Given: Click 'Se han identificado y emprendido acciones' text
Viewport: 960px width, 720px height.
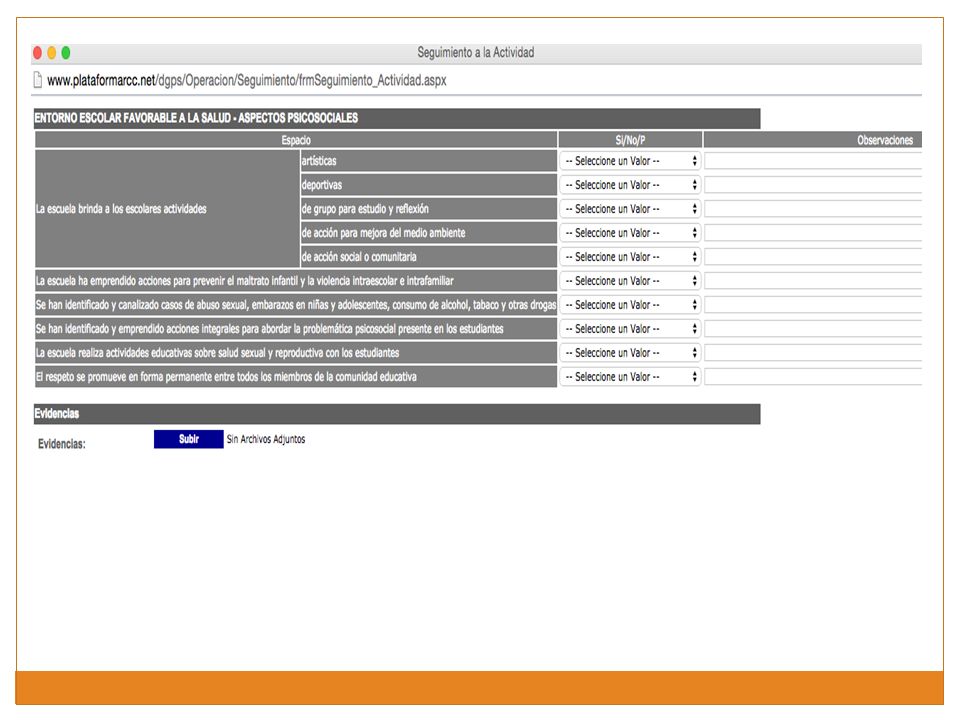Looking at the screenshot, I should click(269, 329).
